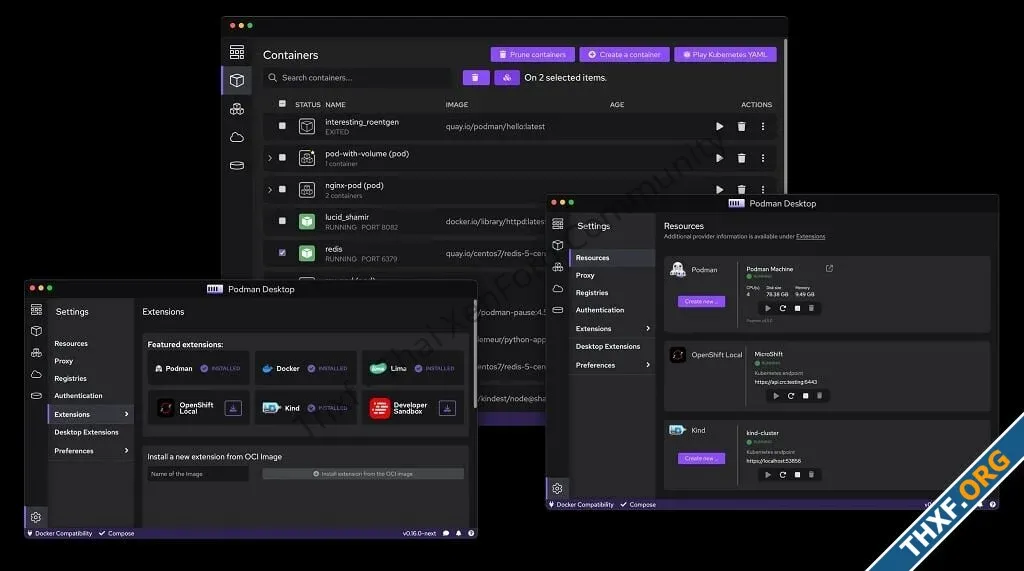Check the lucid_shamir container checkbox
The height and width of the screenshot is (571, 1024).
pos(282,221)
